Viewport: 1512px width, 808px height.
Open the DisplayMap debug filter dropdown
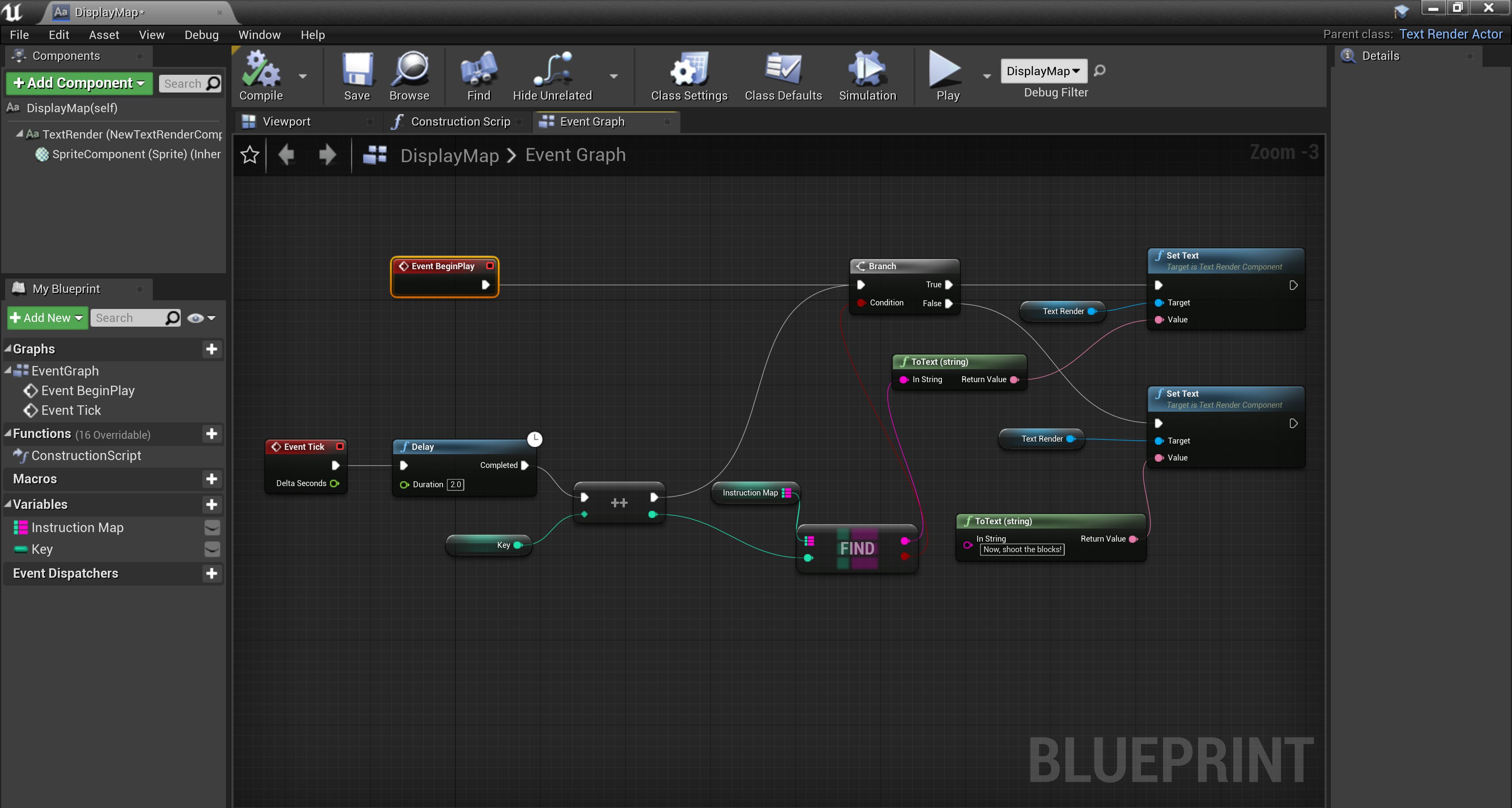[x=1043, y=71]
